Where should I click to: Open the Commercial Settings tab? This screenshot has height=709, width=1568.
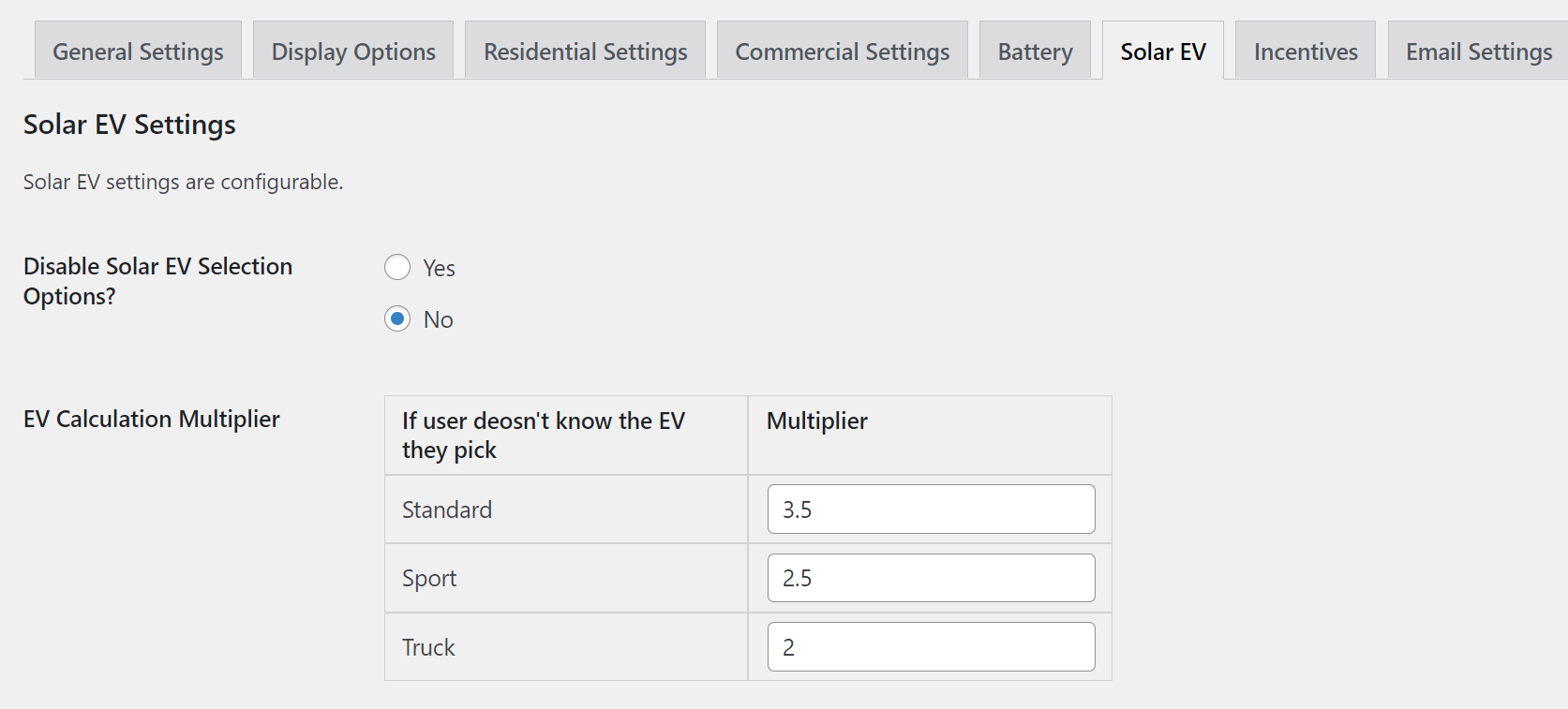click(x=842, y=52)
